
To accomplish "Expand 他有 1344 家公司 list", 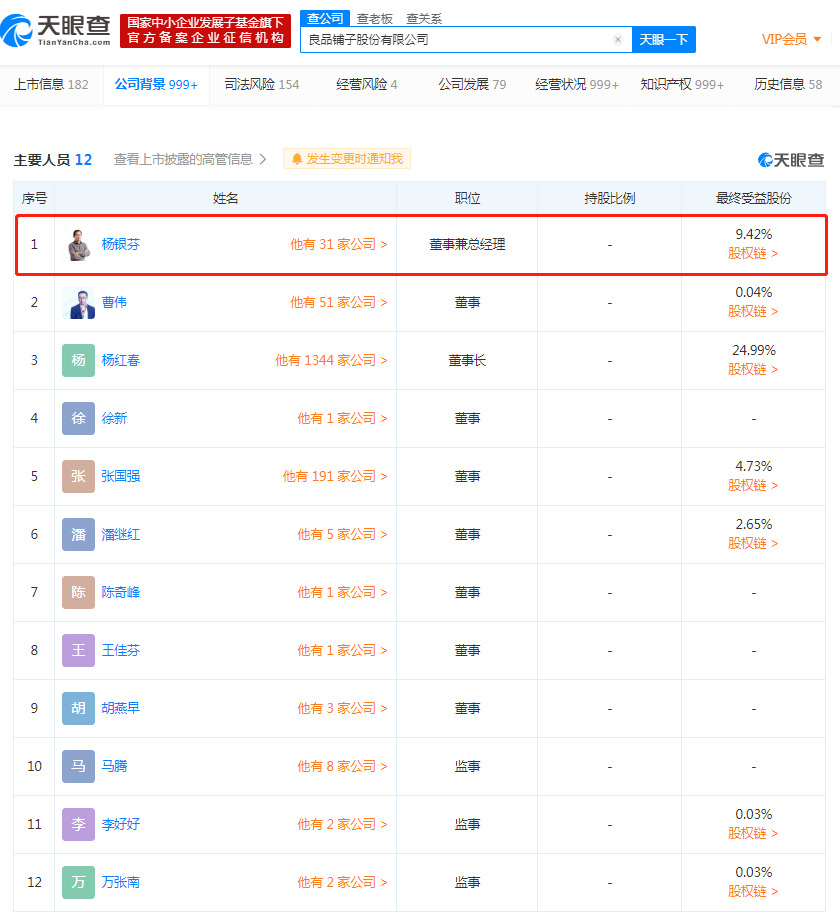I will [x=331, y=361].
